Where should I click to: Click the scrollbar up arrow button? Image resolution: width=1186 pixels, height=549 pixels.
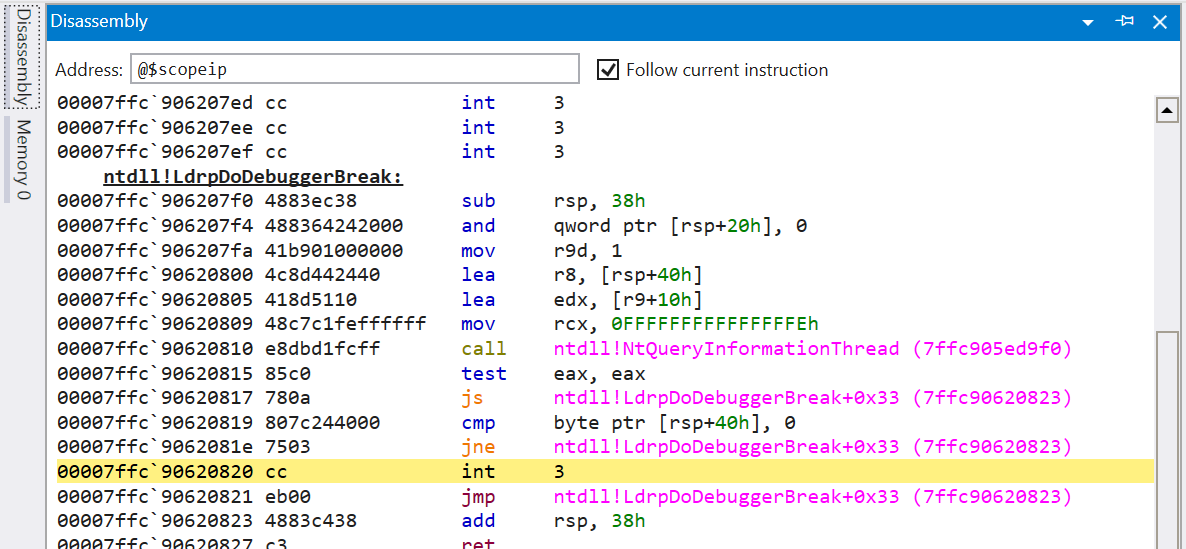[x=1166, y=111]
